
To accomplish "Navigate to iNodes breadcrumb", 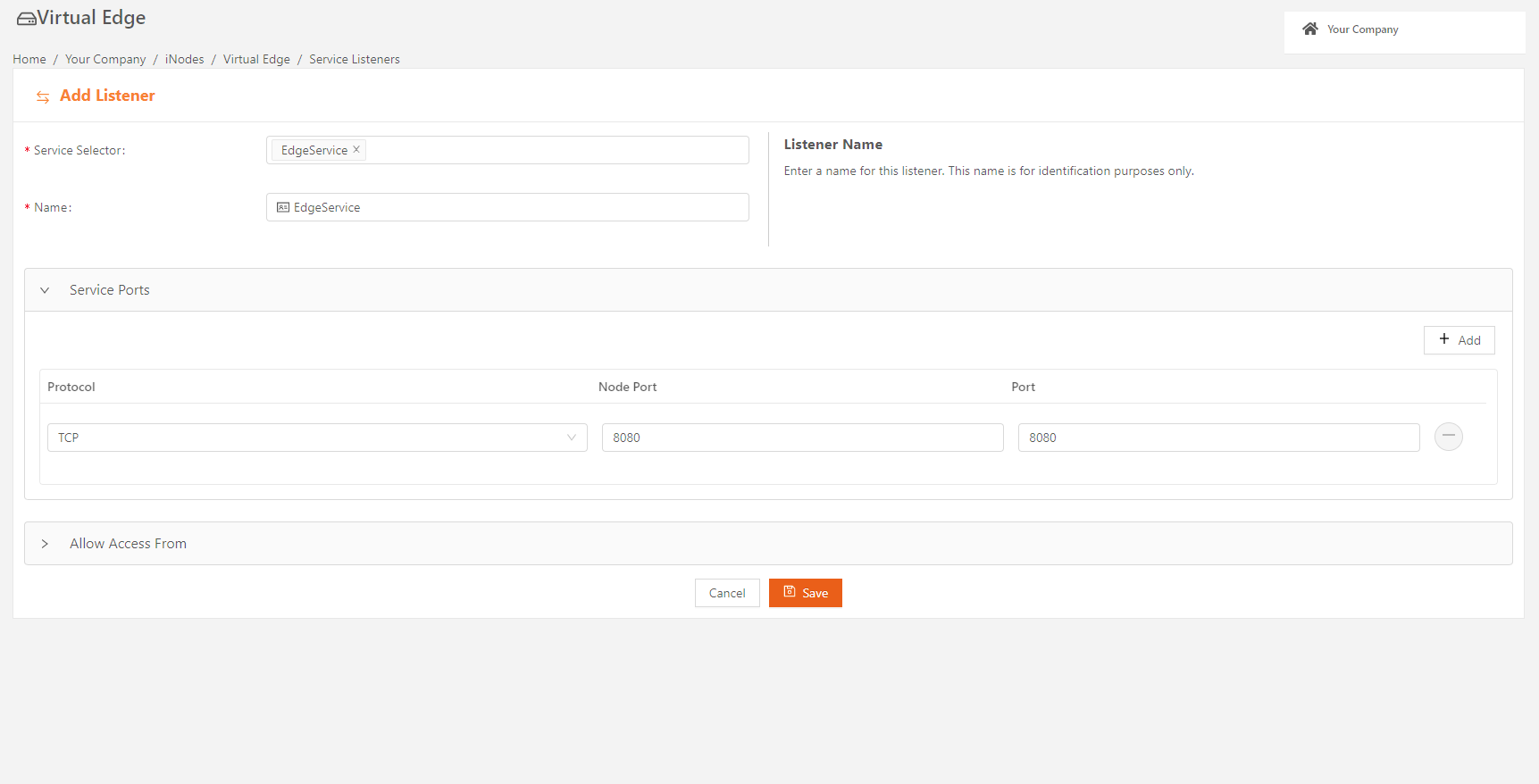I will [185, 59].
